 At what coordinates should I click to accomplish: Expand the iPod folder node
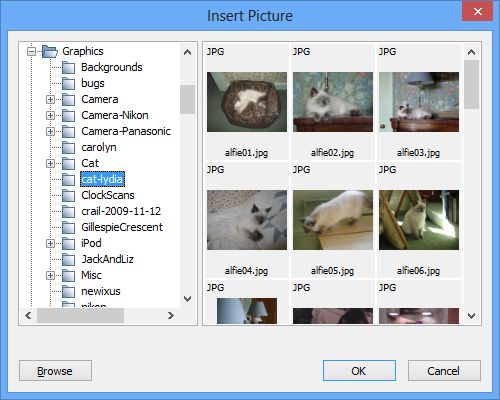(x=50, y=243)
